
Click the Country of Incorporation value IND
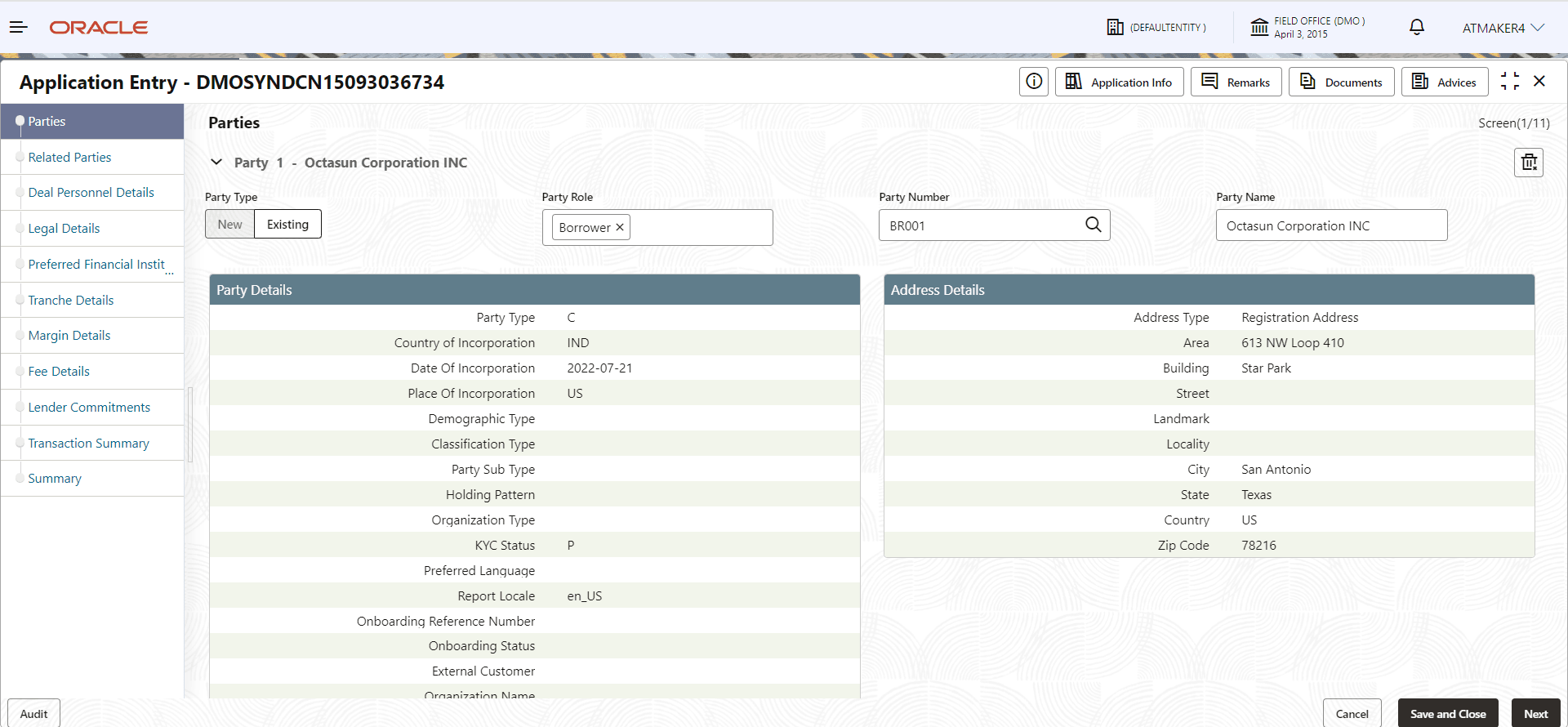(x=578, y=343)
